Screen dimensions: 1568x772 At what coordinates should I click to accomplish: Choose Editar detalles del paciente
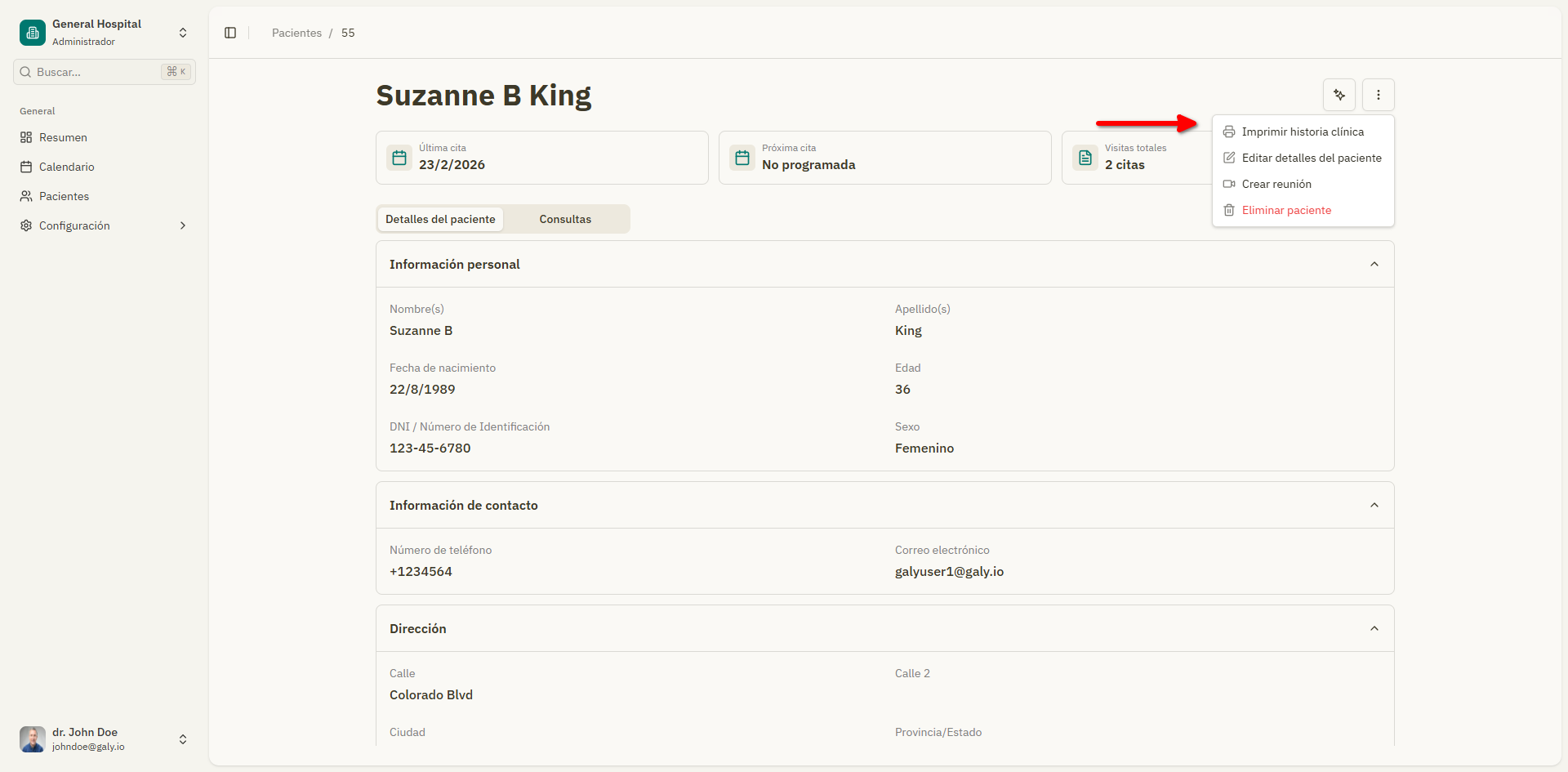[1311, 158]
